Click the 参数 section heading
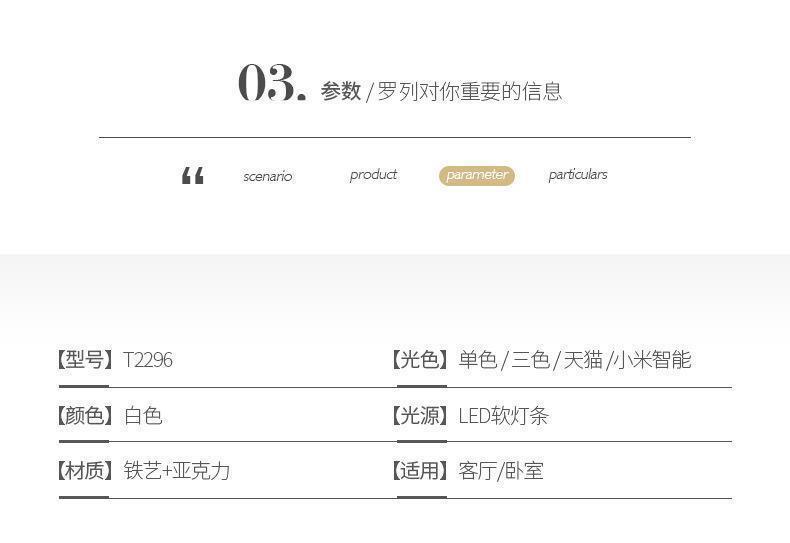 340,91
